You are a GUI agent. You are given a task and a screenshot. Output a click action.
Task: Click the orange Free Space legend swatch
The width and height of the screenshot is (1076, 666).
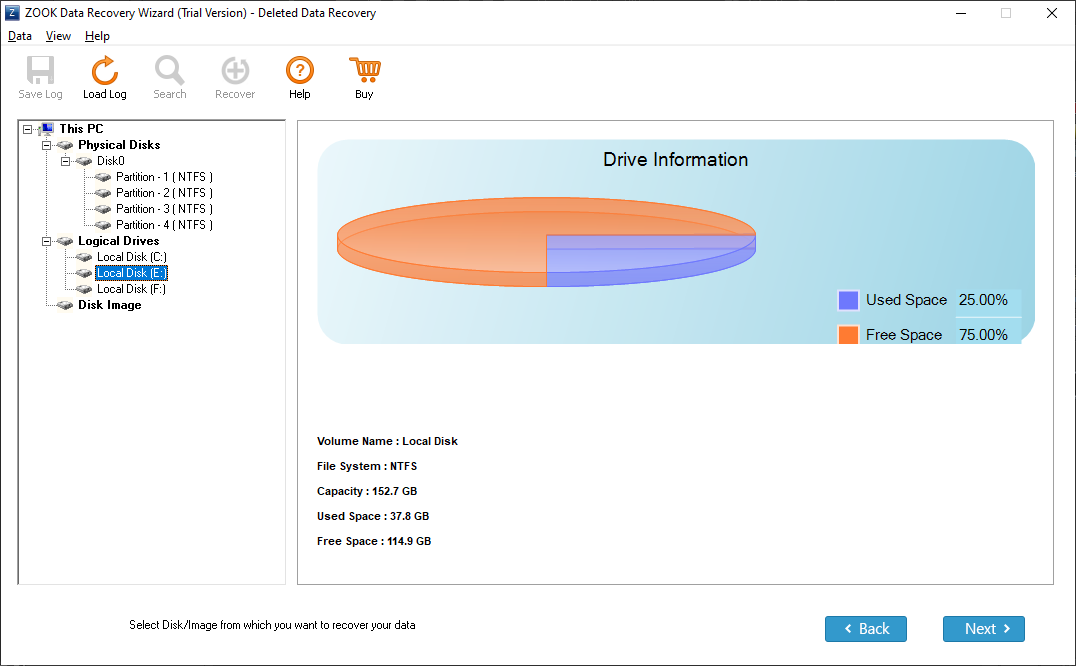pyautogui.click(x=848, y=335)
